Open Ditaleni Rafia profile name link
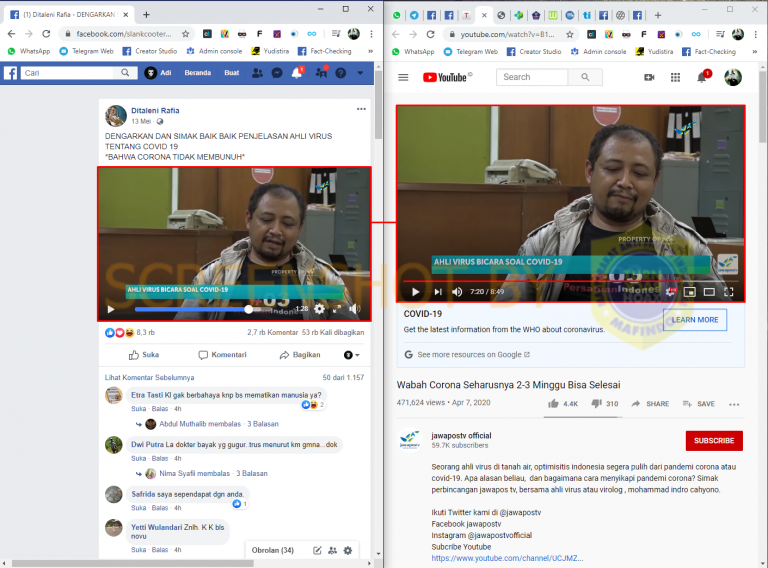768x568 pixels. pos(155,110)
